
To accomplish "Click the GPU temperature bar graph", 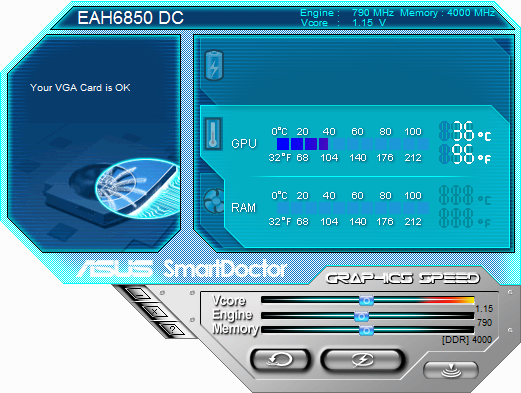I will coord(353,144).
